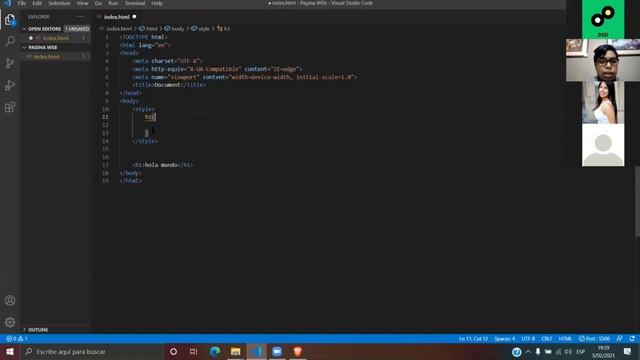The image size is (640, 360).
Task: Click the CRLF line ending status
Action: click(x=547, y=339)
